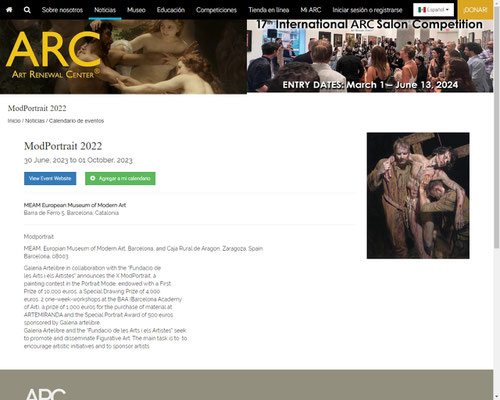
Task: Click the Mexican flag language icon
Action: 422,10
